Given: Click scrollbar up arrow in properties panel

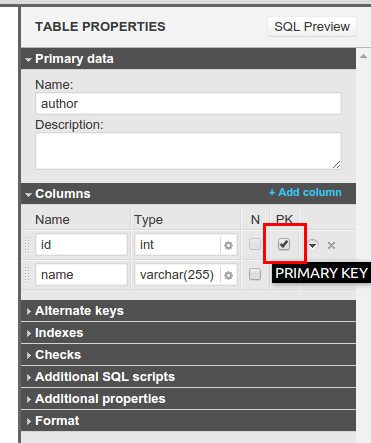Looking at the screenshot, I should [363, 56].
